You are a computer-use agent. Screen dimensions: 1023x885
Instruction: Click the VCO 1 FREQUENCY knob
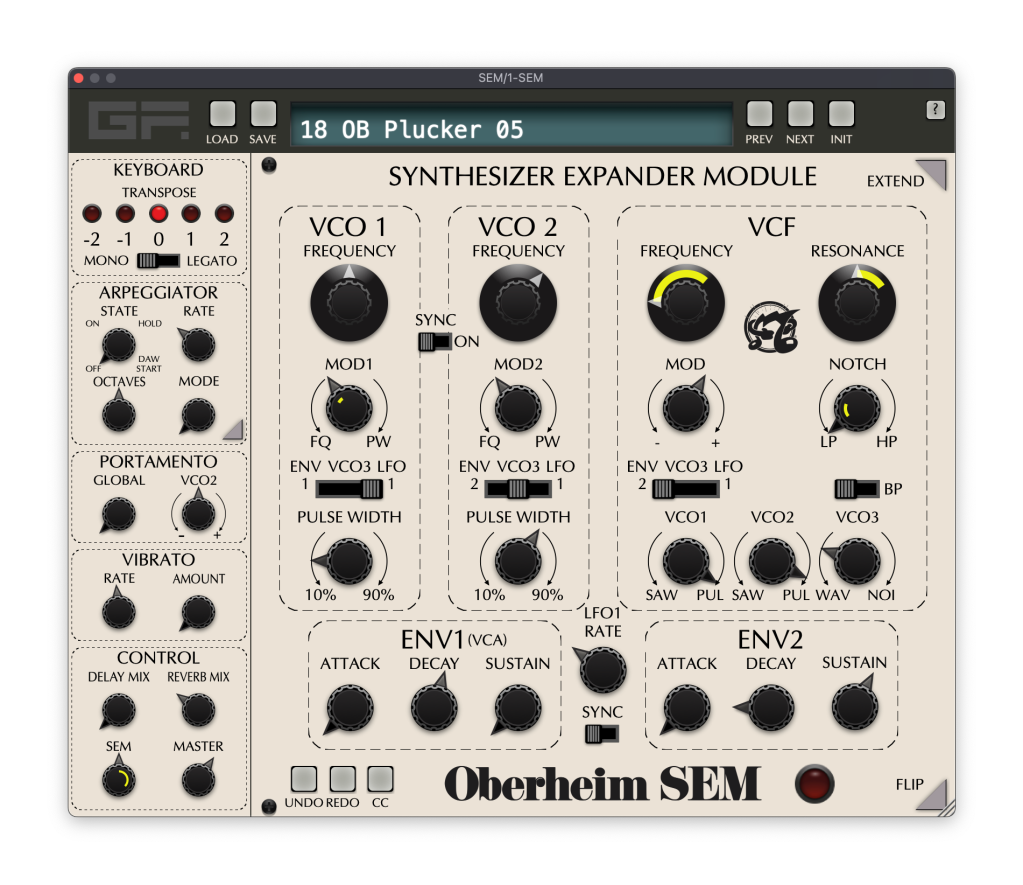point(349,303)
